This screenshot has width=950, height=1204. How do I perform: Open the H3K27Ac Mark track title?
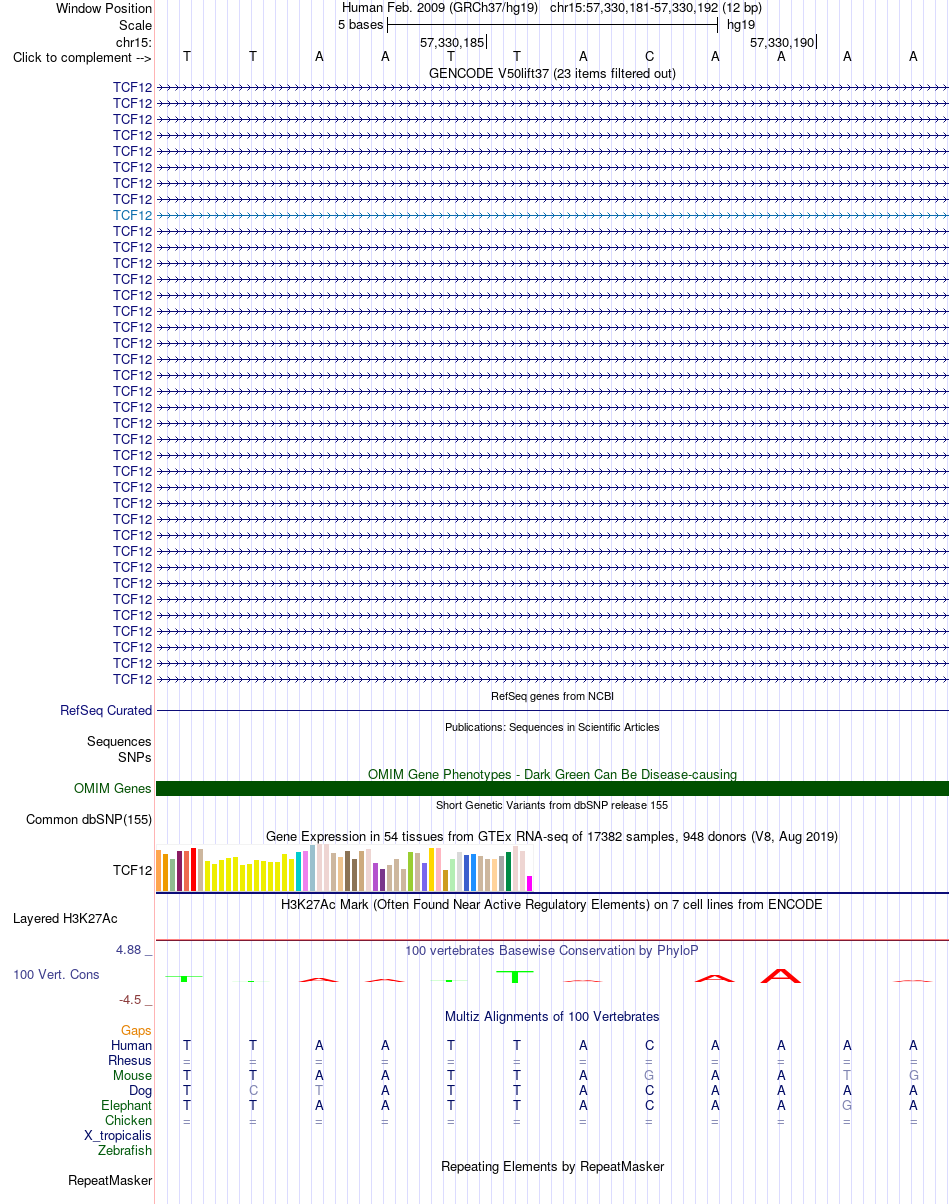552,905
